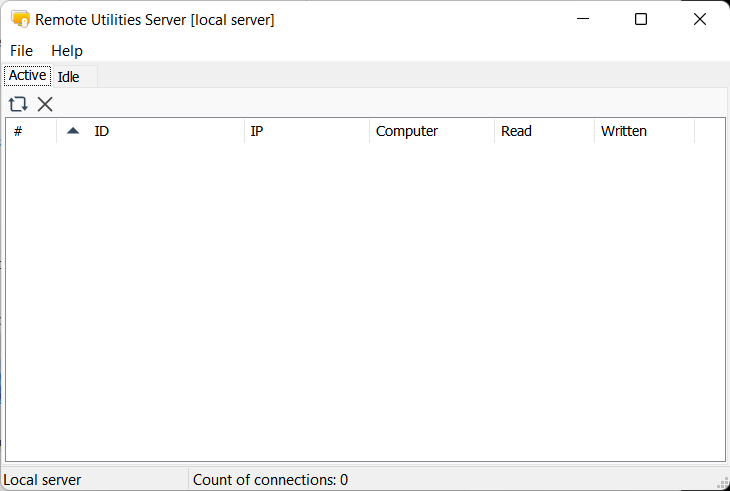Close the Remote Utilities Server window
Image resolution: width=730 pixels, height=491 pixels.
700,19
